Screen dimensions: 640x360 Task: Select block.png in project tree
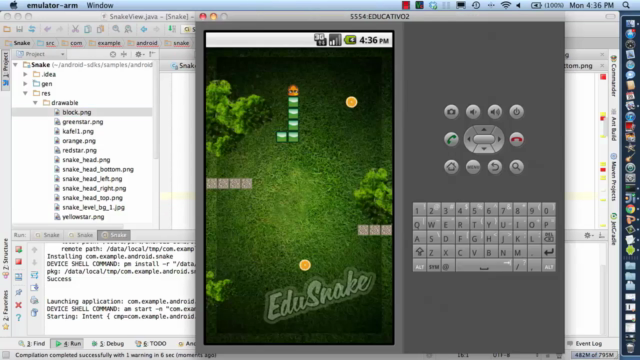click(77, 112)
